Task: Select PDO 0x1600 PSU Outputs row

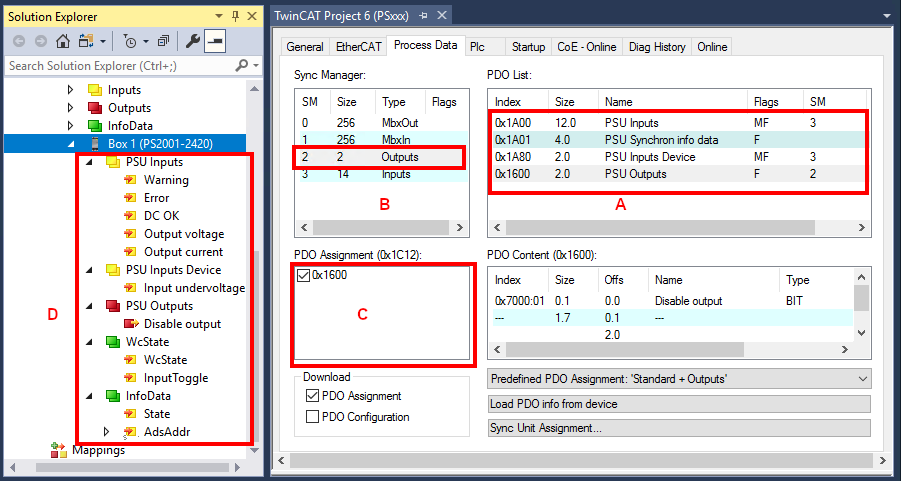Action: 679,174
